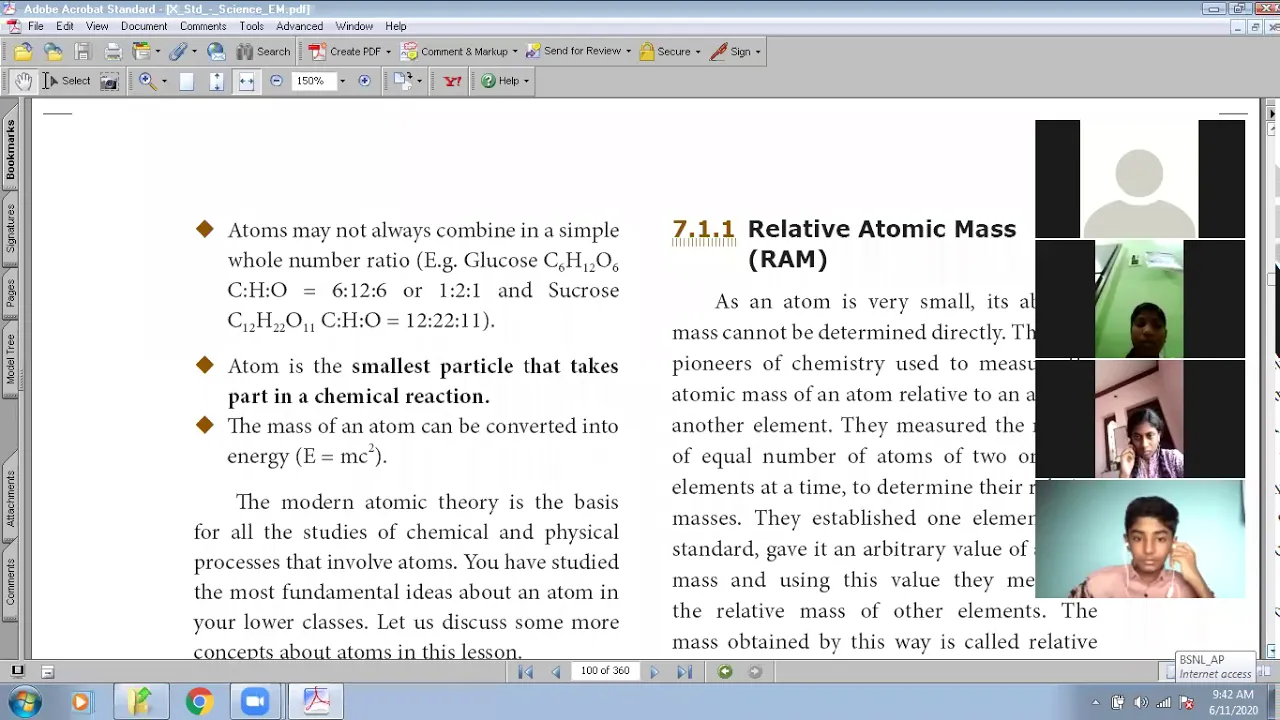Expand the Secure dropdown arrow
This screenshot has height=720, width=1280.
[698, 52]
